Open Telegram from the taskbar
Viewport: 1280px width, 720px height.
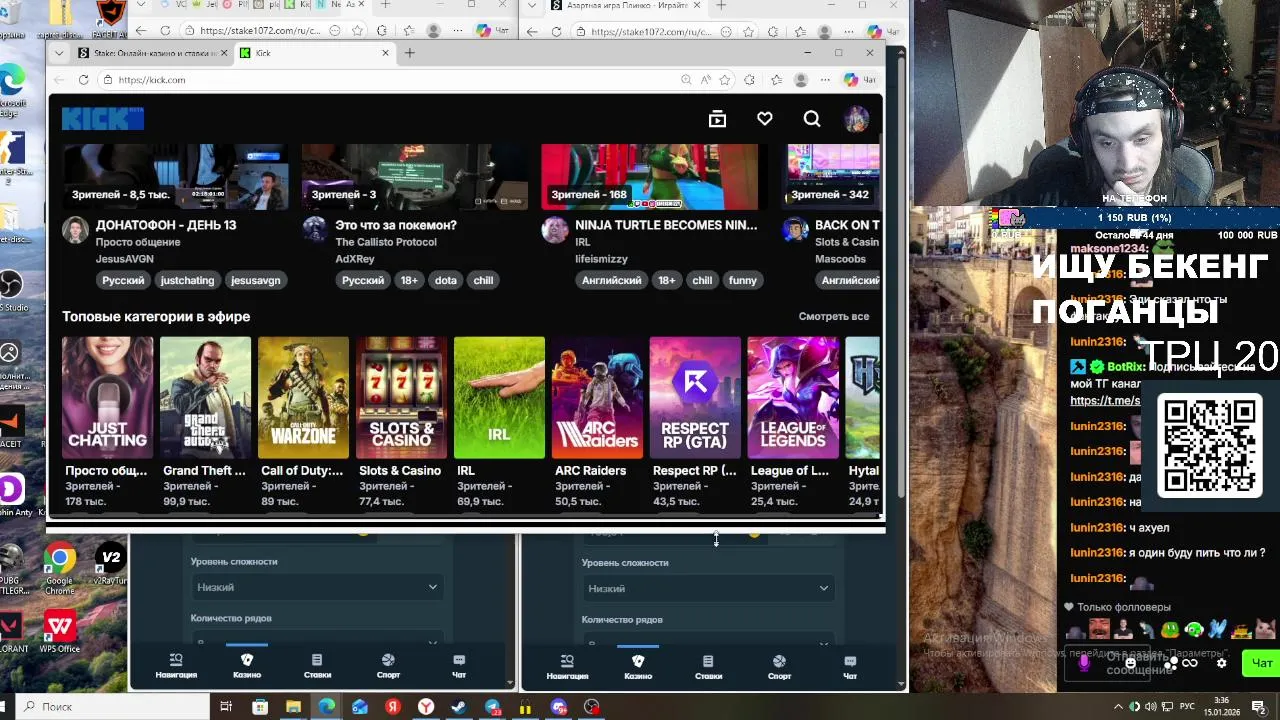click(x=493, y=707)
